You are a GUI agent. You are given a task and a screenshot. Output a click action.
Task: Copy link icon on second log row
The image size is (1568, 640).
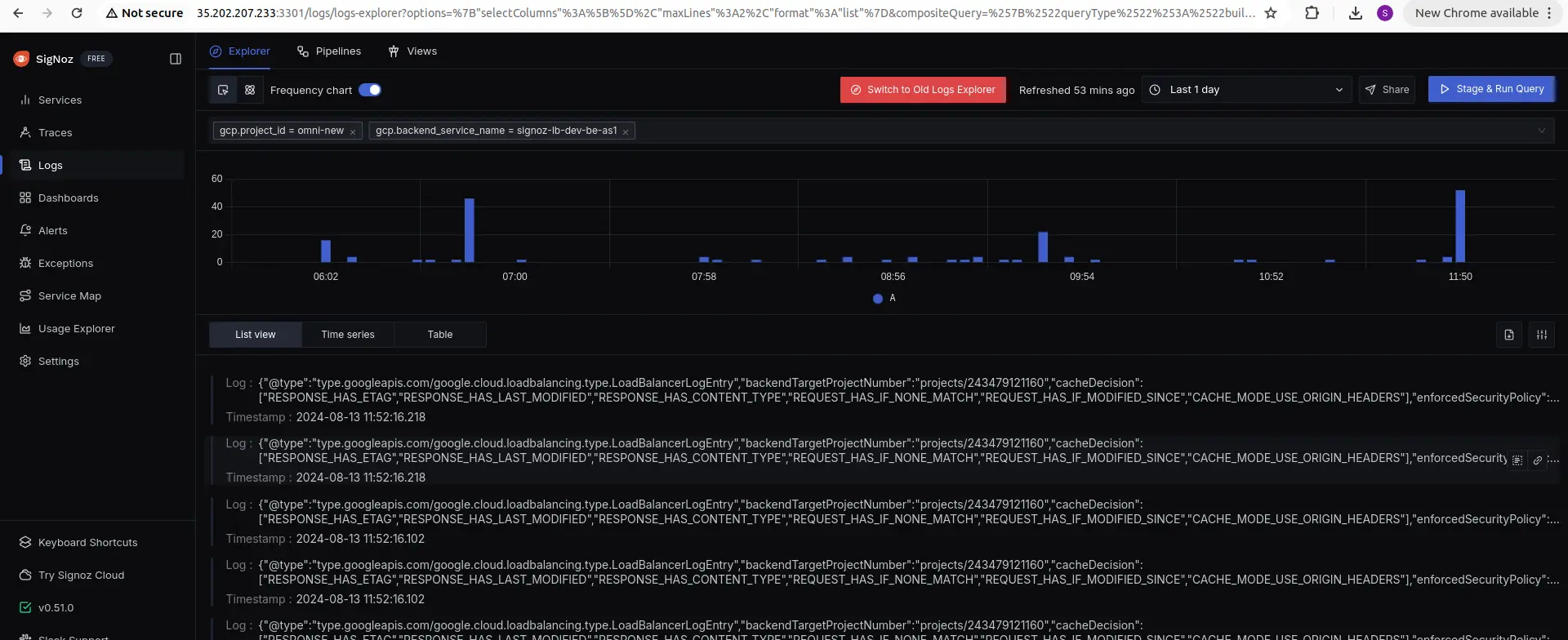tap(1537, 460)
